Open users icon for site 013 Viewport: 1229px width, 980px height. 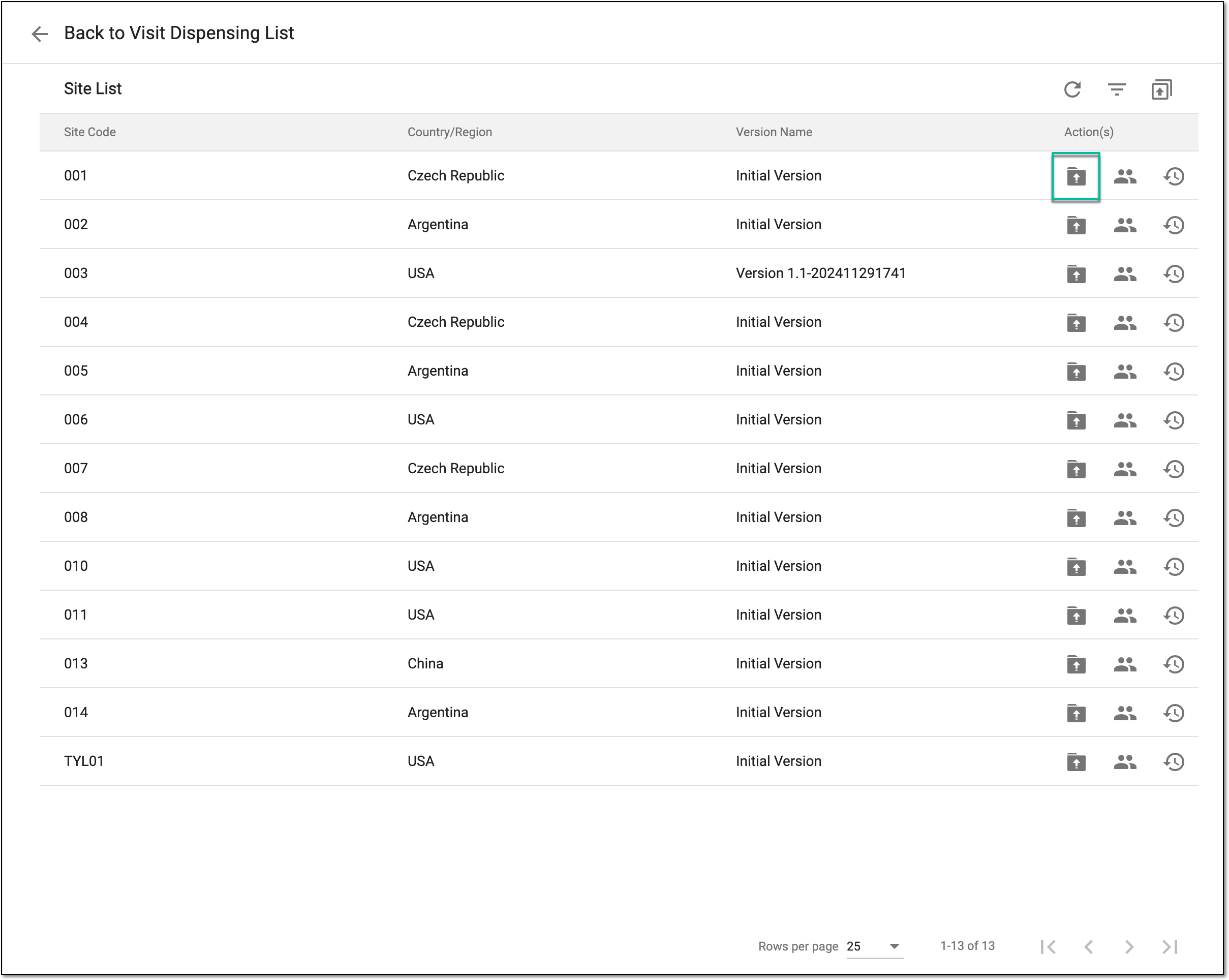tap(1125, 664)
